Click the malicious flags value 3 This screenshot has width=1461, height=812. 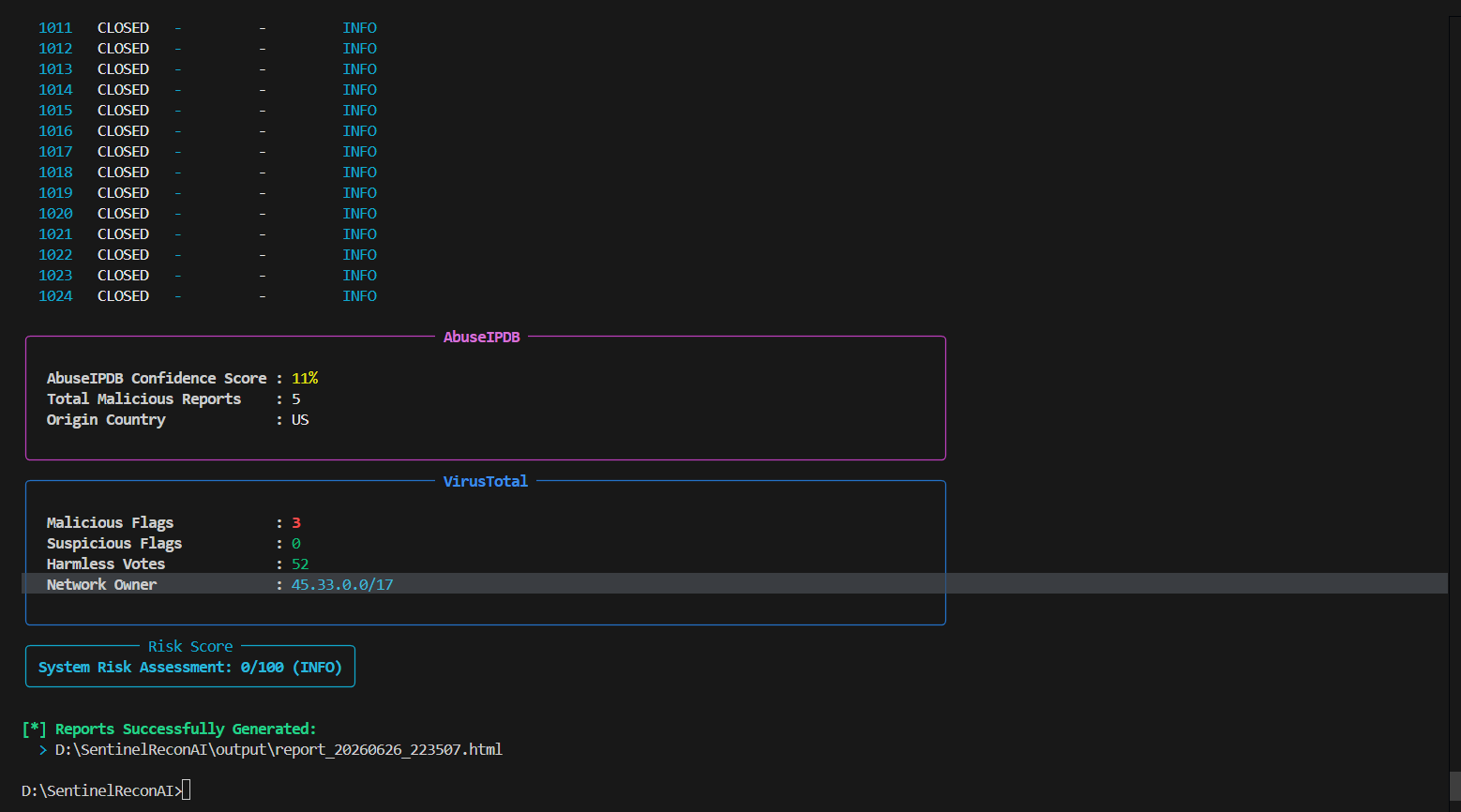pos(296,523)
